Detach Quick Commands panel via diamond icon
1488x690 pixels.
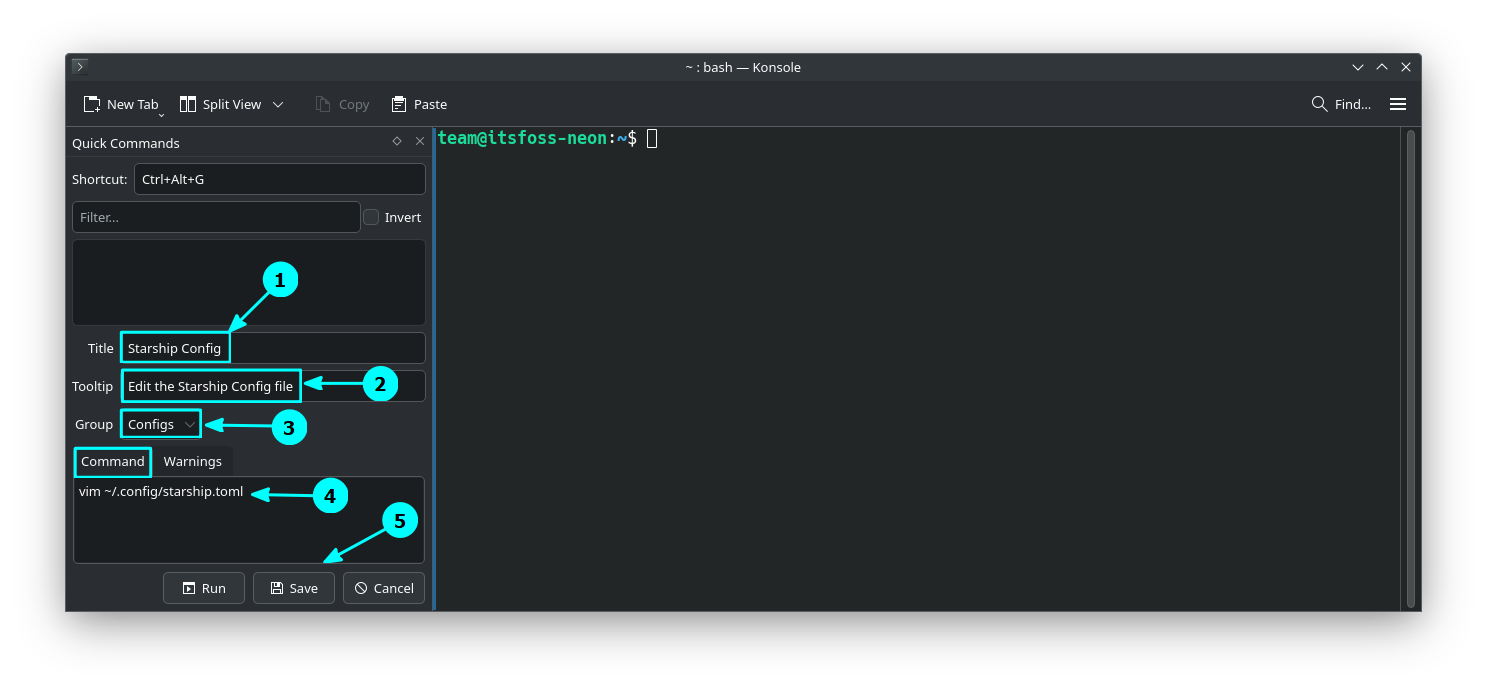tap(396, 141)
